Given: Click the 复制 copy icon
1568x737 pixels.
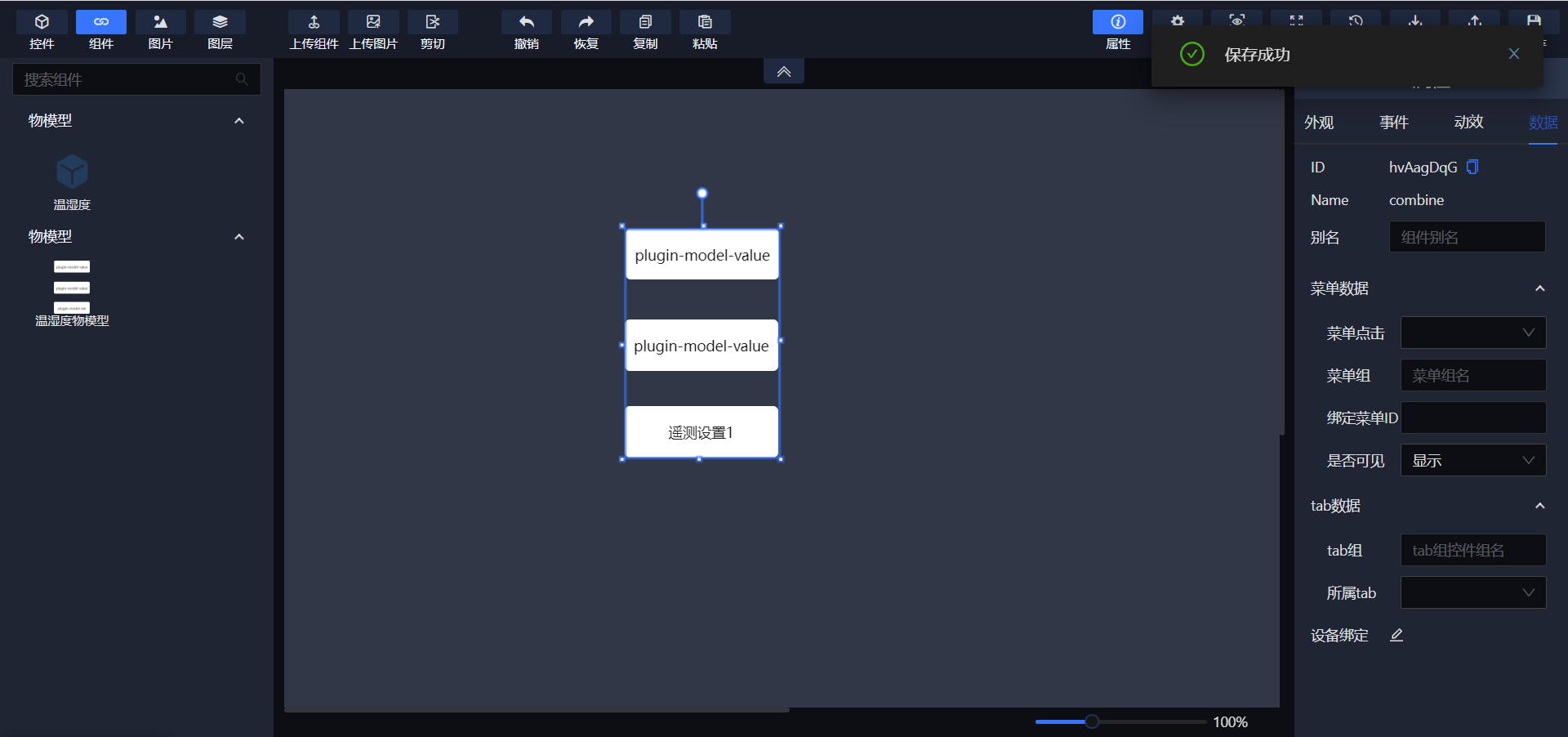Looking at the screenshot, I should click(645, 22).
